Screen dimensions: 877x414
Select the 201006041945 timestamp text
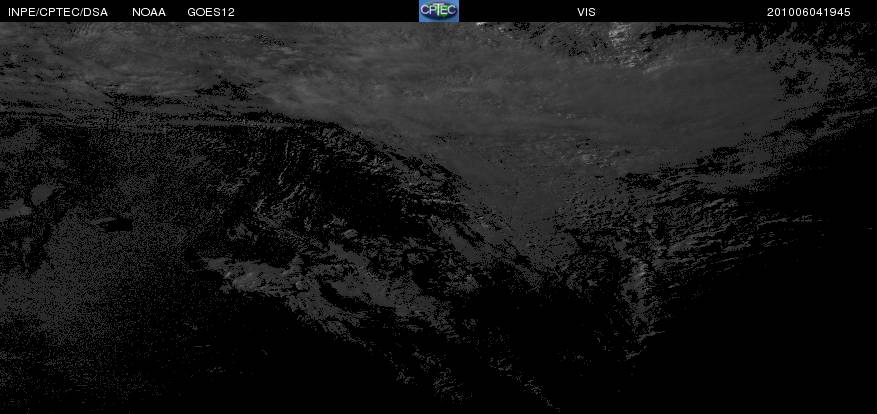[x=808, y=12]
